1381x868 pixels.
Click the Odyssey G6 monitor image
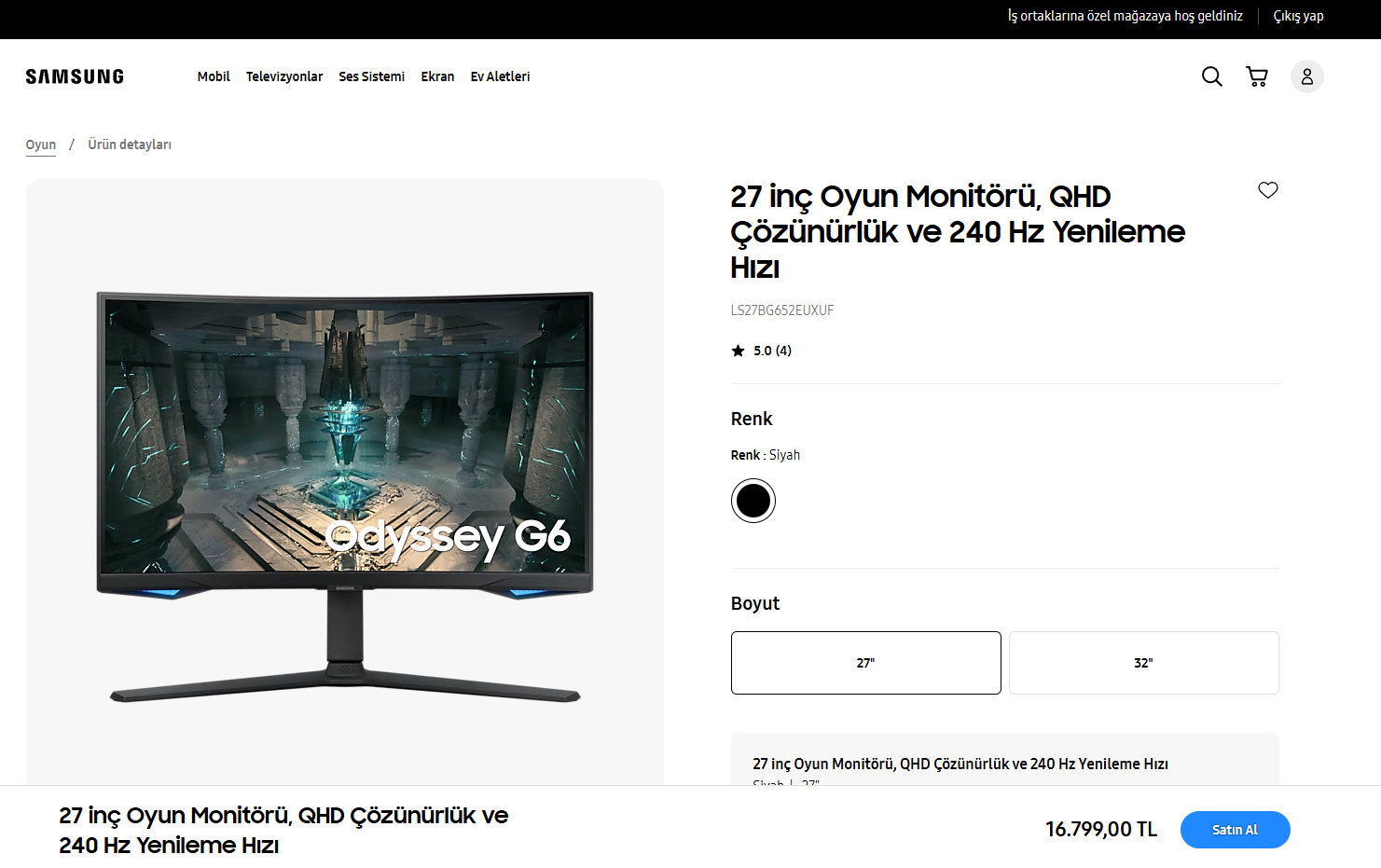[345, 494]
